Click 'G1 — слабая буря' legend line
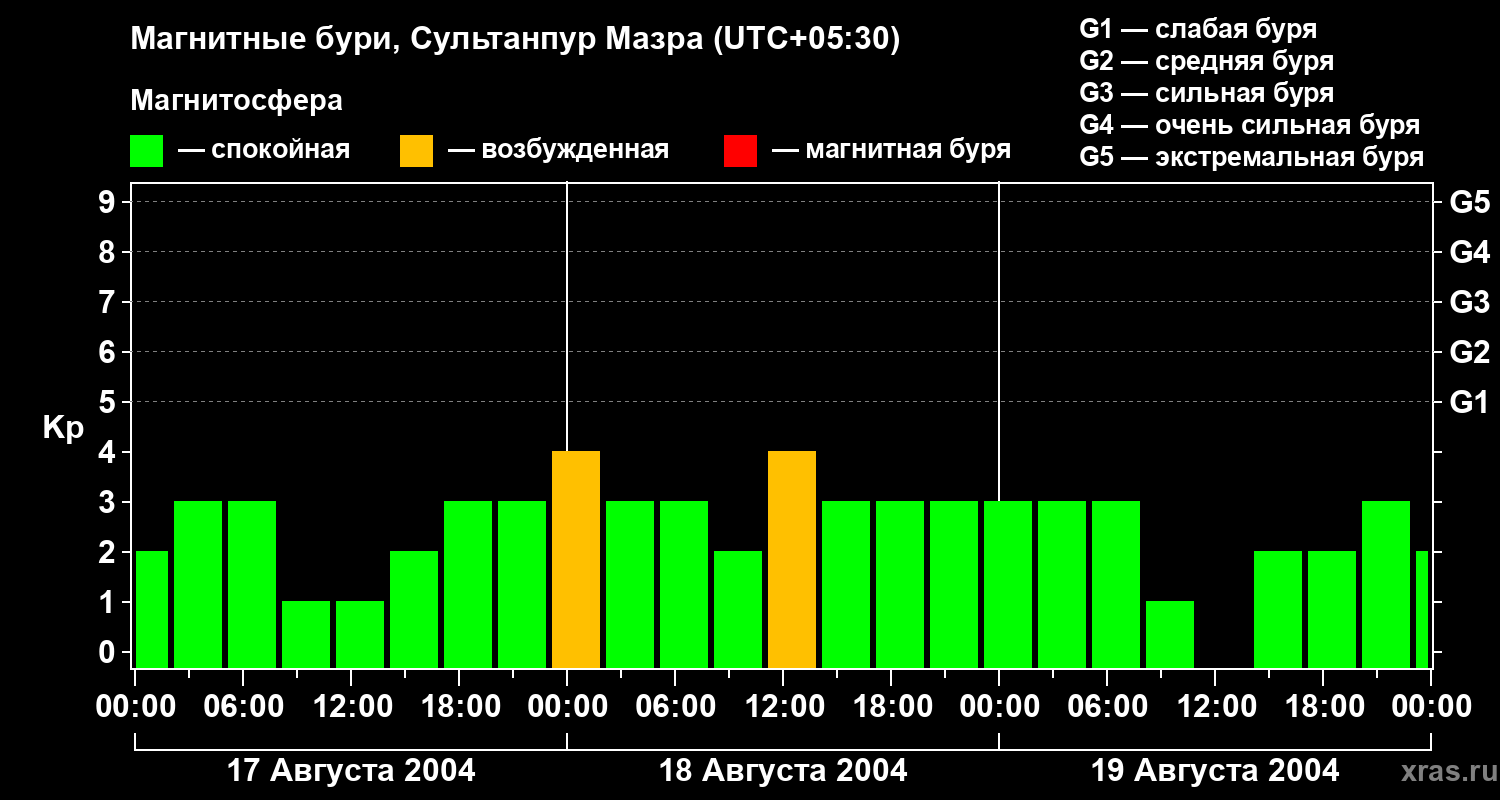The image size is (1500, 800). pyautogui.click(x=1198, y=29)
